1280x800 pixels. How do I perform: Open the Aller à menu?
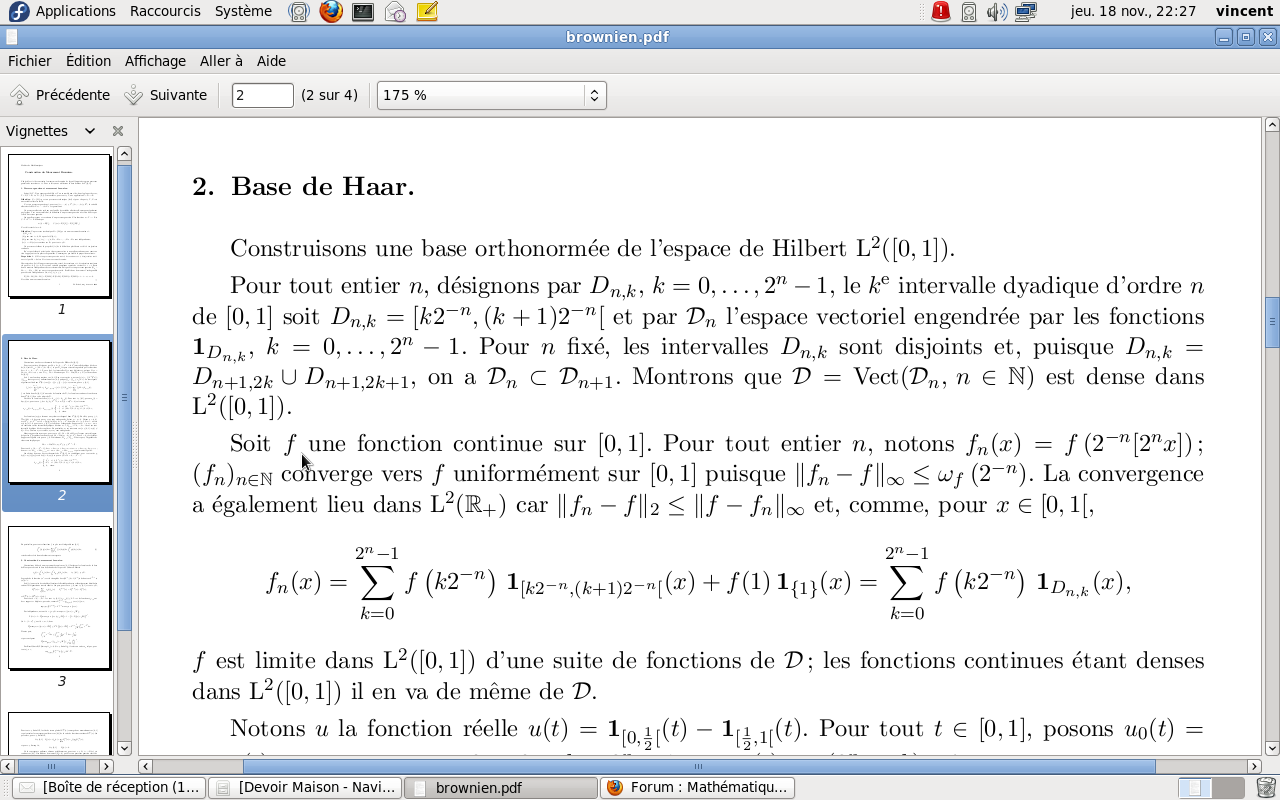click(x=221, y=61)
